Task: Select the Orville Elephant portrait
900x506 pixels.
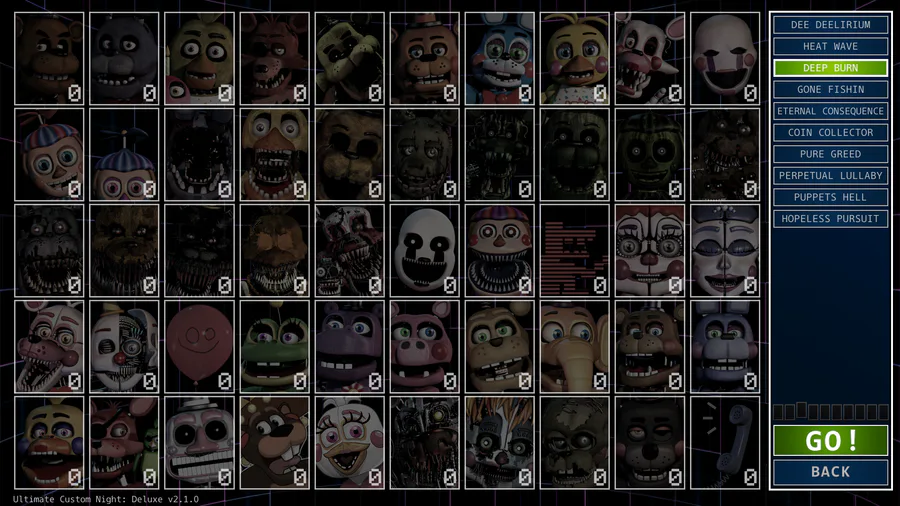Action: 575,347
